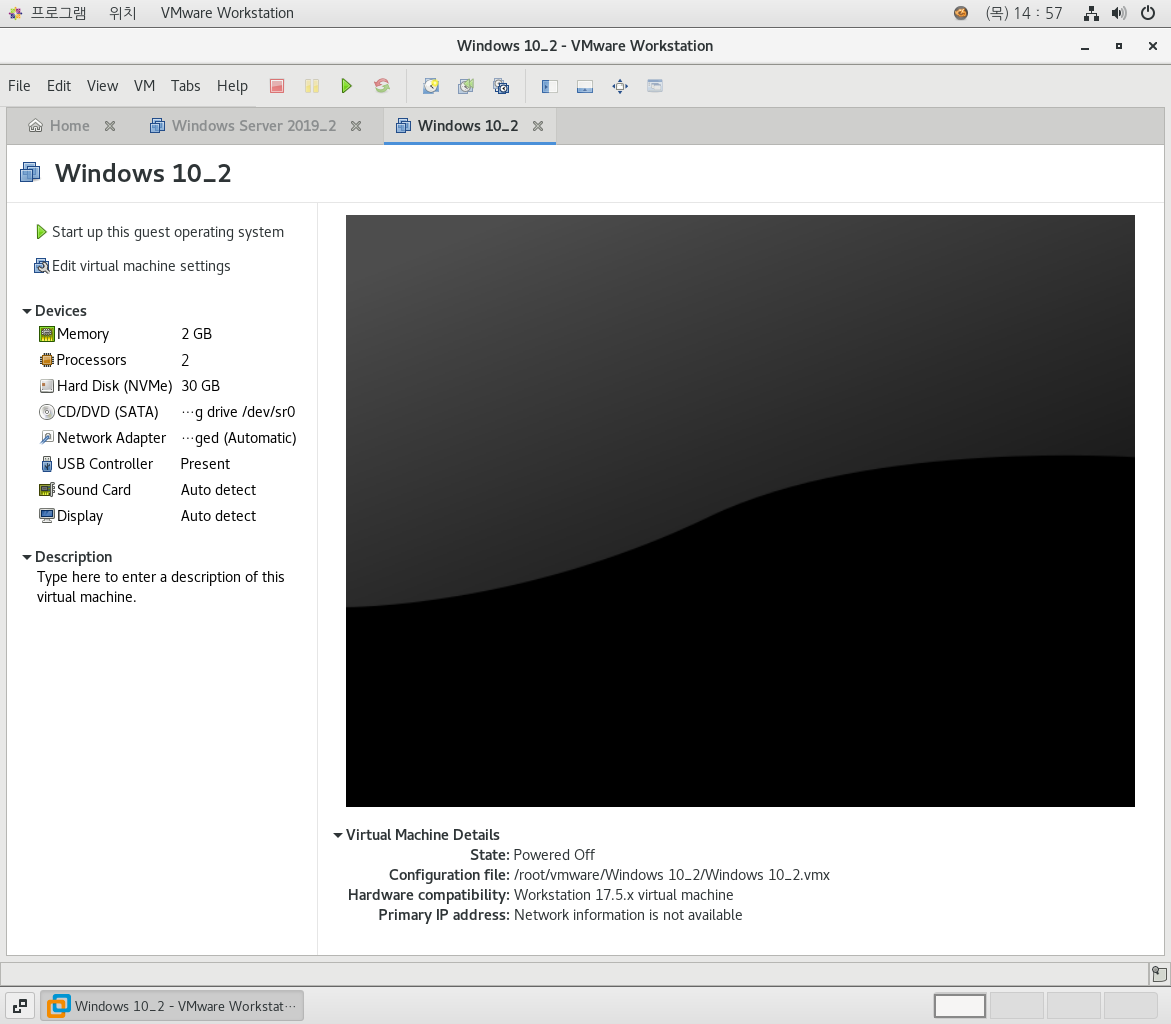This screenshot has height=1024, width=1171.
Task: Open the snapshot manager toolbar icon
Action: (x=501, y=86)
